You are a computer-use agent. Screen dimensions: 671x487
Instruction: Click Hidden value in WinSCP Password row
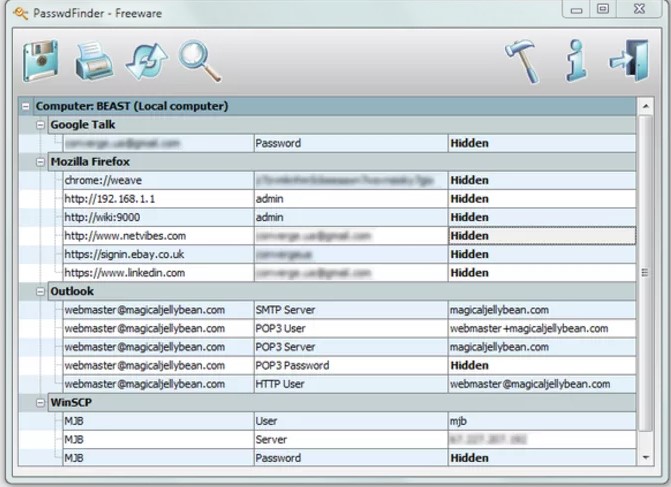542,458
